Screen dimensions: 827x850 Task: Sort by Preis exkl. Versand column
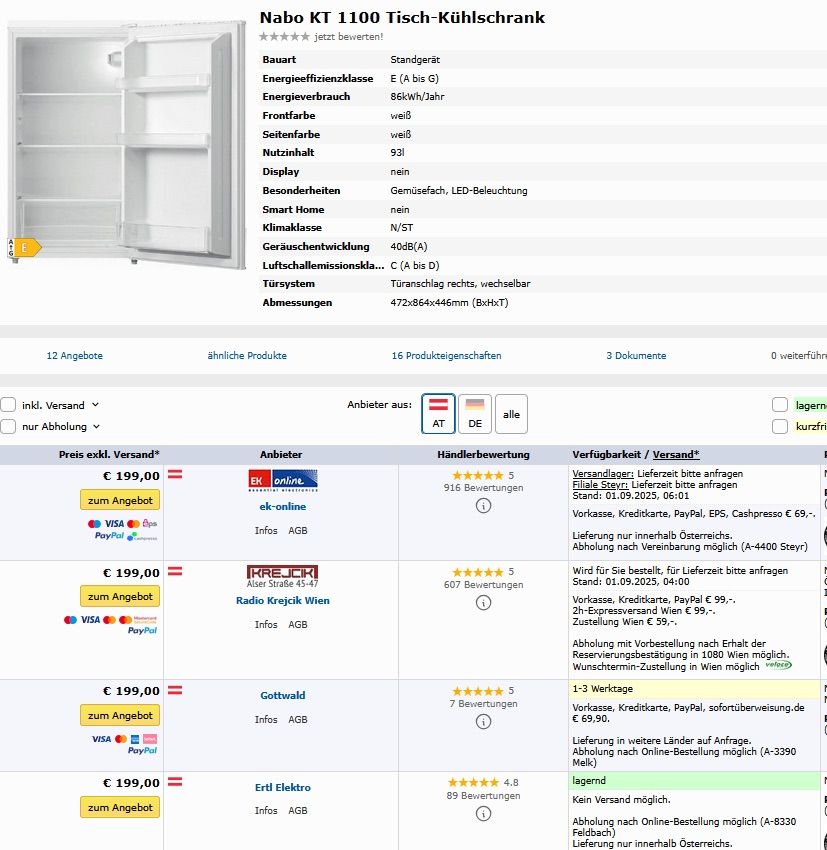click(109, 455)
